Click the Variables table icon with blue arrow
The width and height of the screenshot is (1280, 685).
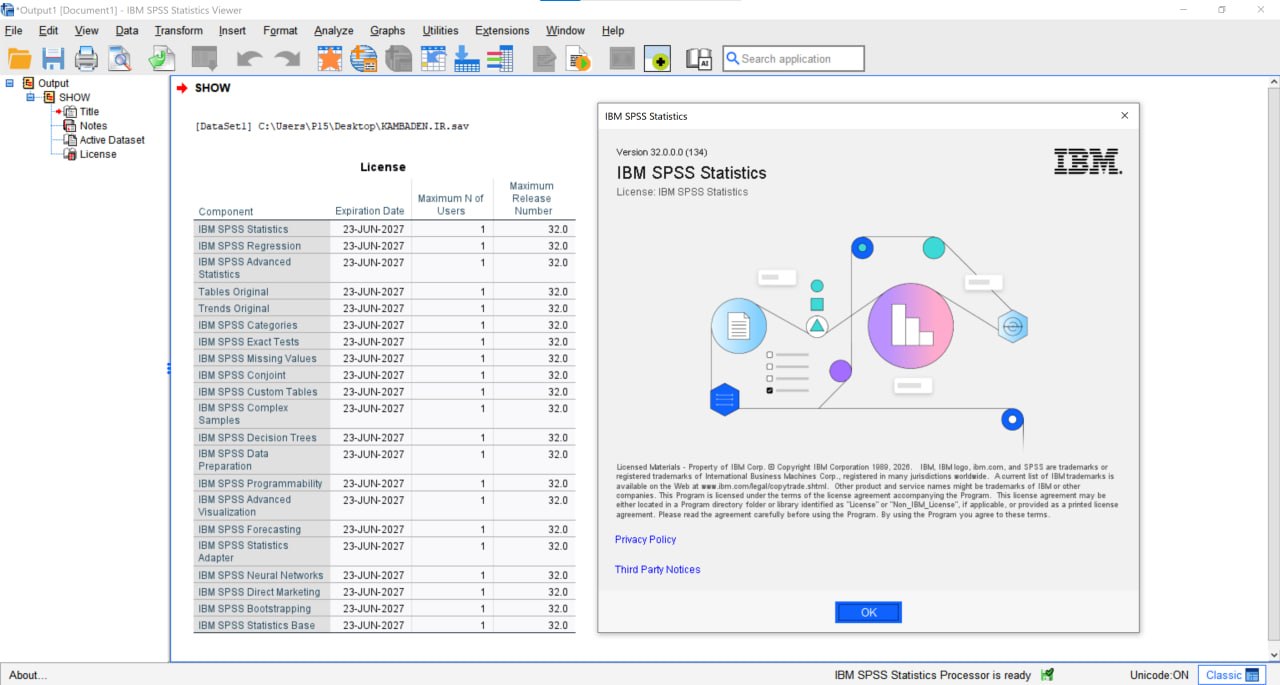tap(433, 59)
